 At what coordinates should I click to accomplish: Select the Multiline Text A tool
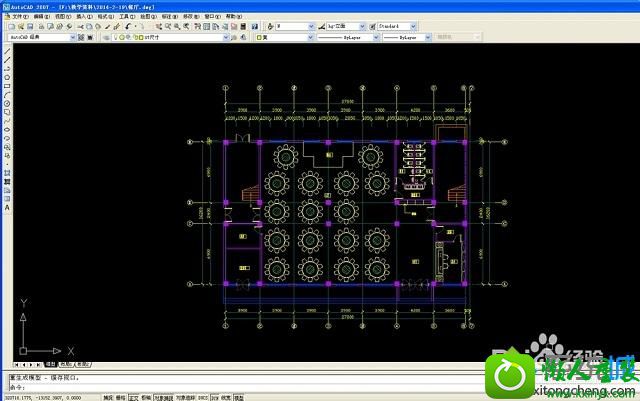coord(7,207)
